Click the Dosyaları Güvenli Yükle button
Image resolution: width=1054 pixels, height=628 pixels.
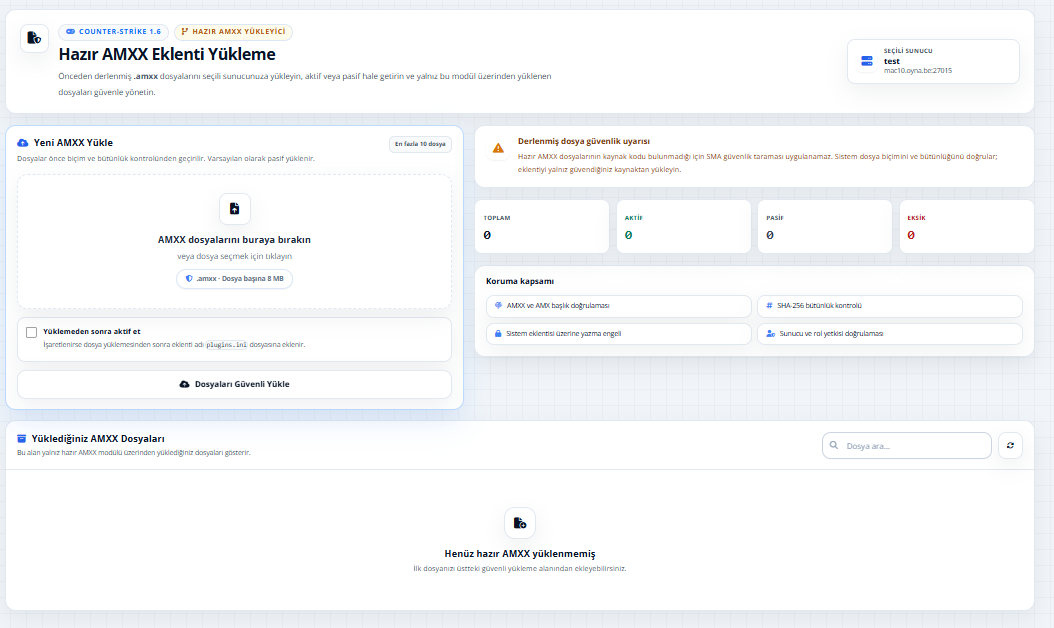(235, 385)
